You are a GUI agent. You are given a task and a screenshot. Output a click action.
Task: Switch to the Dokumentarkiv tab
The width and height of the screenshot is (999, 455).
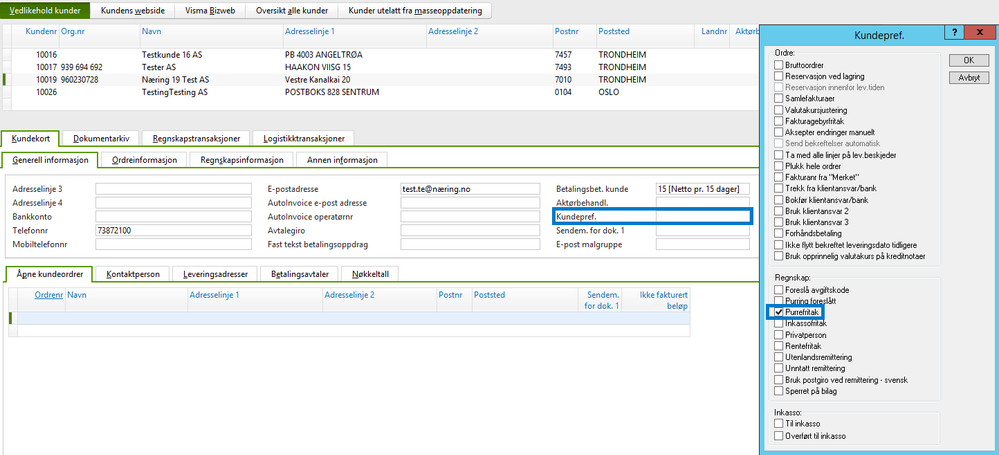[101, 138]
